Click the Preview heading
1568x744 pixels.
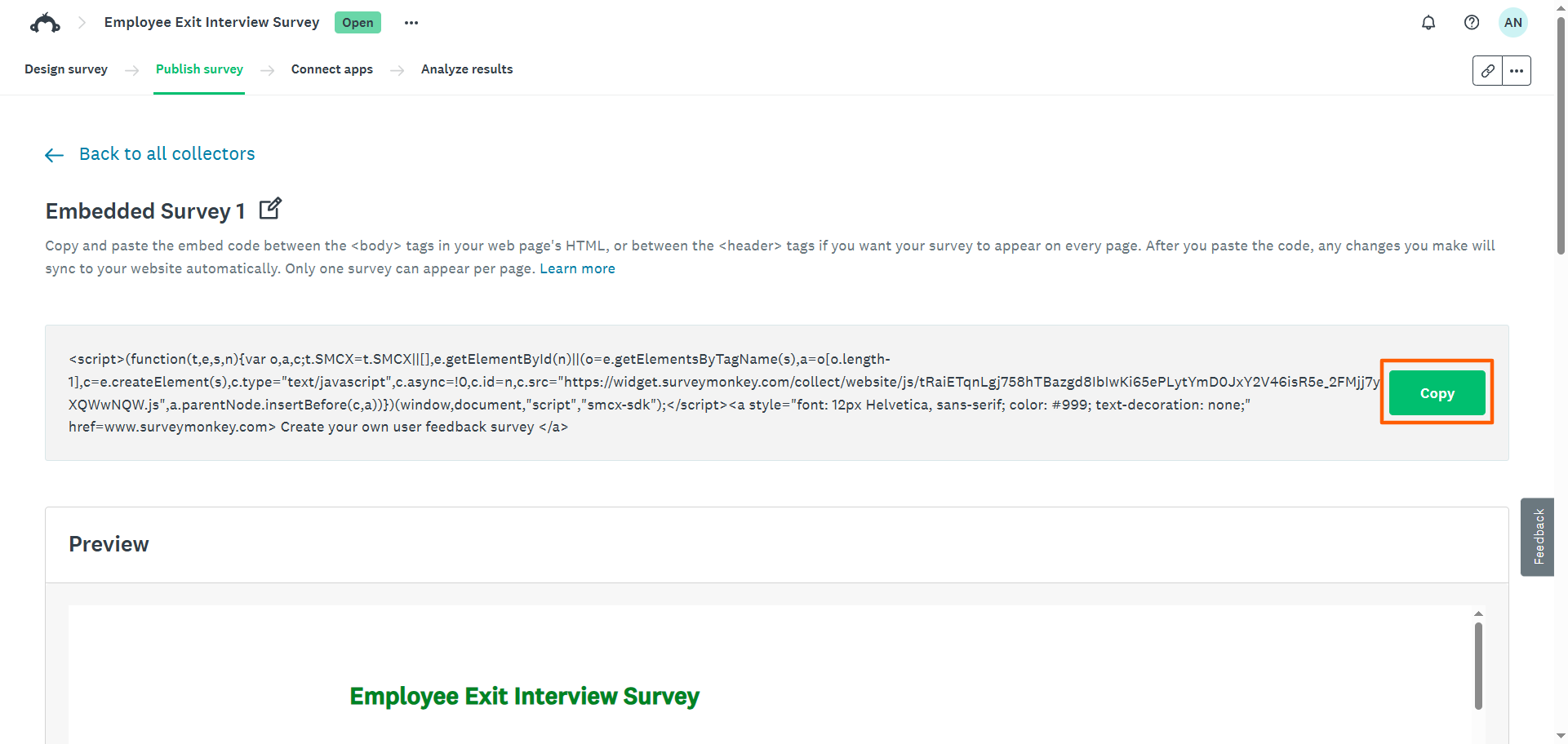tap(109, 544)
